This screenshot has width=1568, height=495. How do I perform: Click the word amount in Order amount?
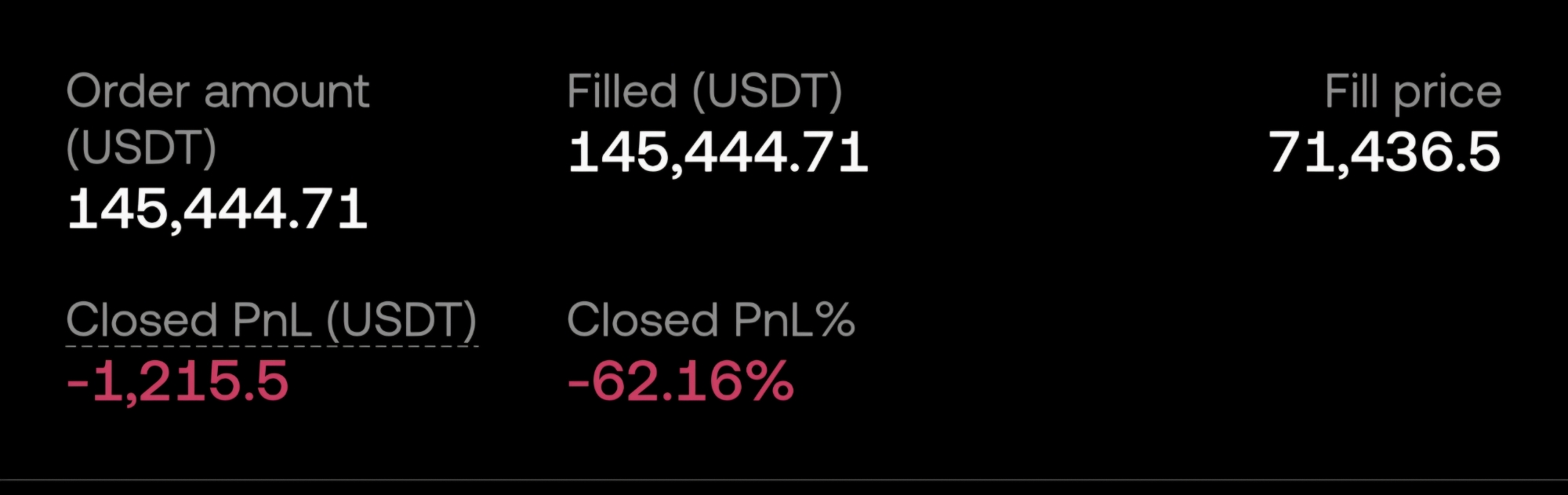pos(286,93)
